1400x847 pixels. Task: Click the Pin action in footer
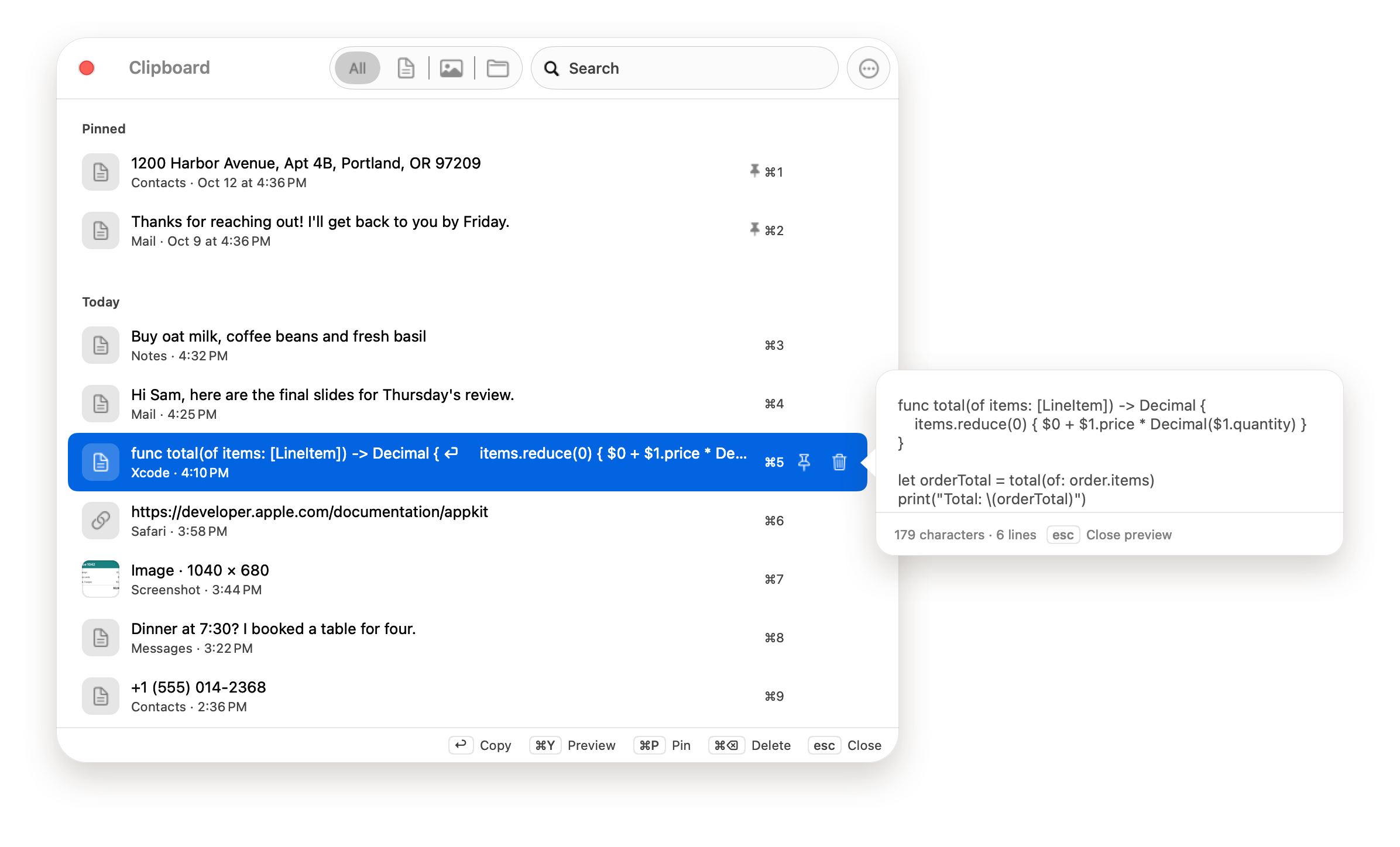tap(681, 745)
